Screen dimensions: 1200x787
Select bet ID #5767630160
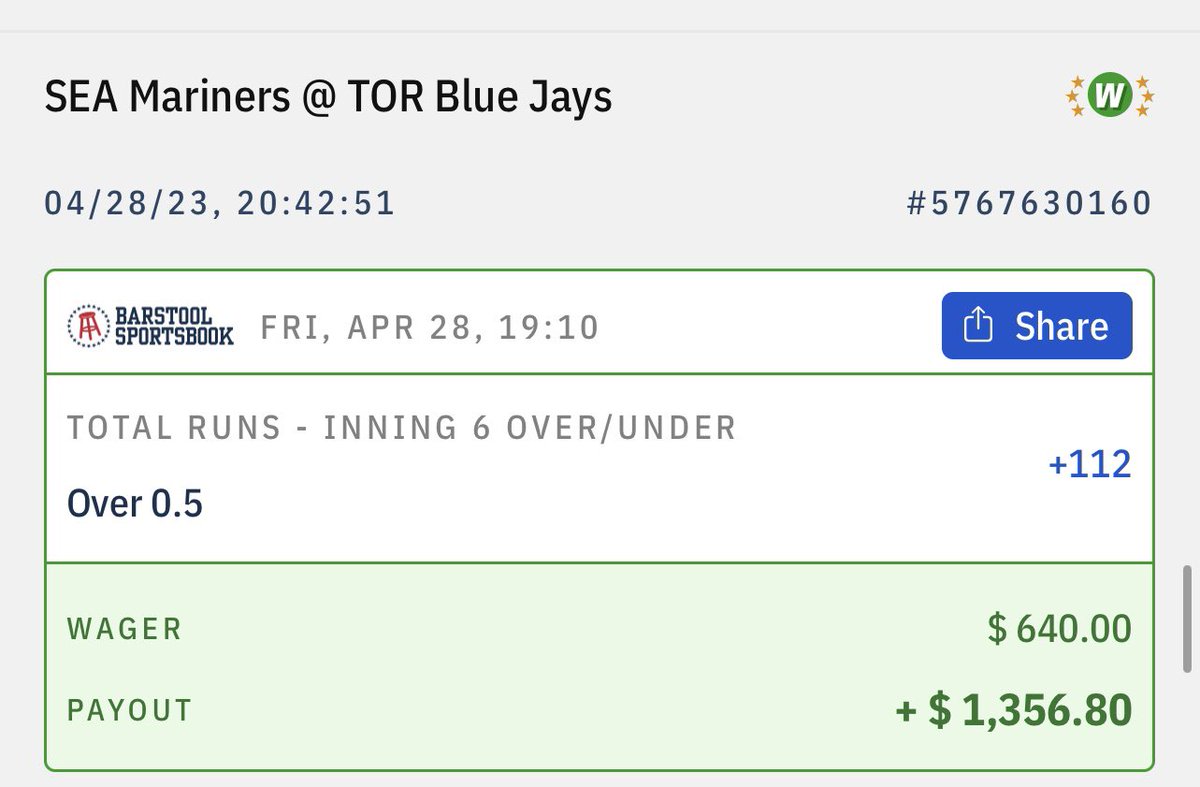click(1029, 204)
